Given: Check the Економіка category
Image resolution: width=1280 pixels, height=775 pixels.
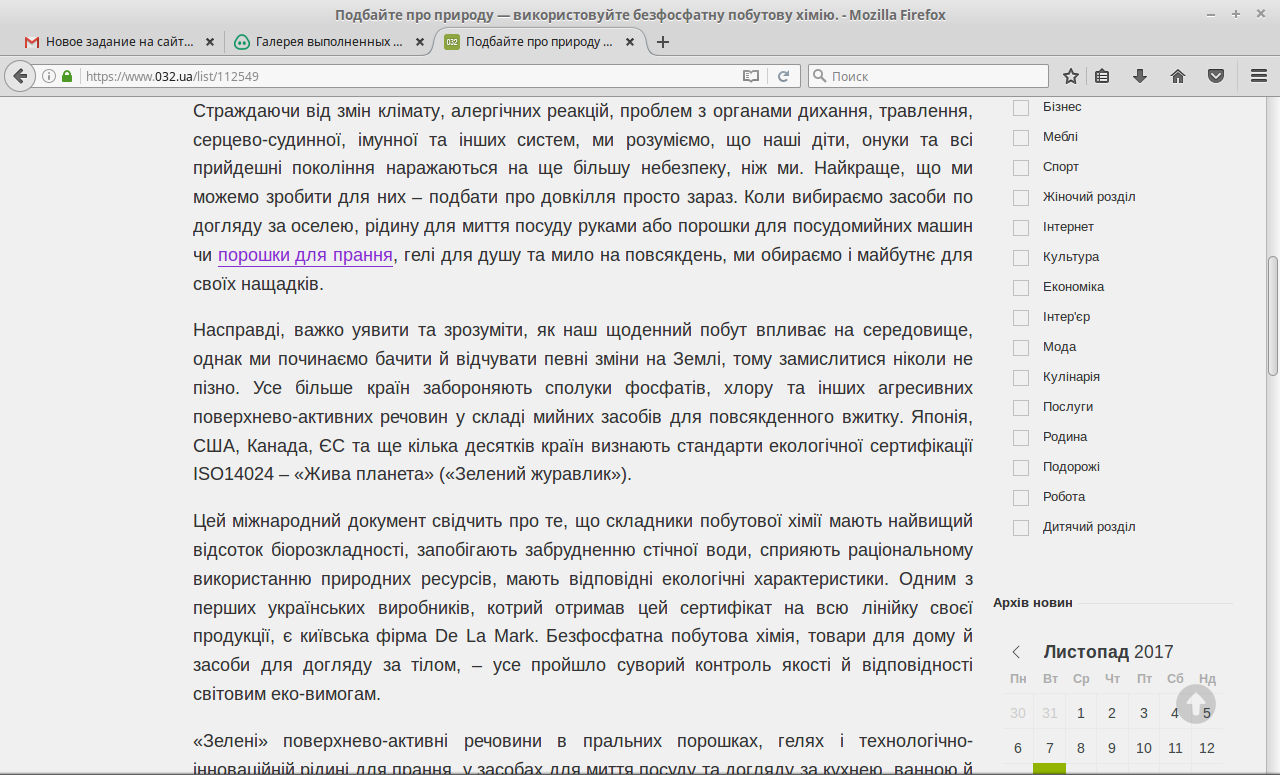Looking at the screenshot, I should (1021, 287).
